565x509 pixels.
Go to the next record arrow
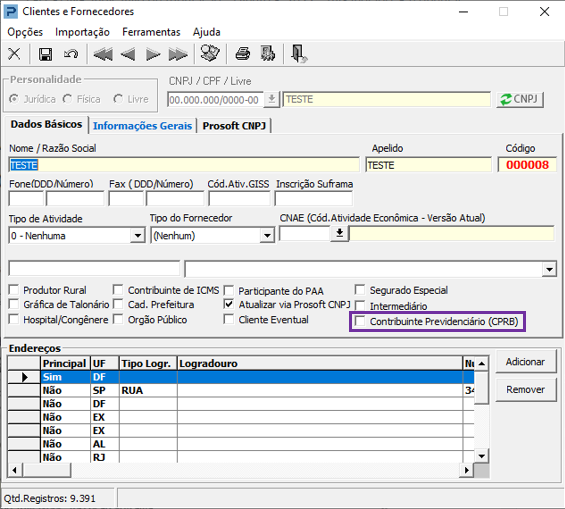pos(153,54)
